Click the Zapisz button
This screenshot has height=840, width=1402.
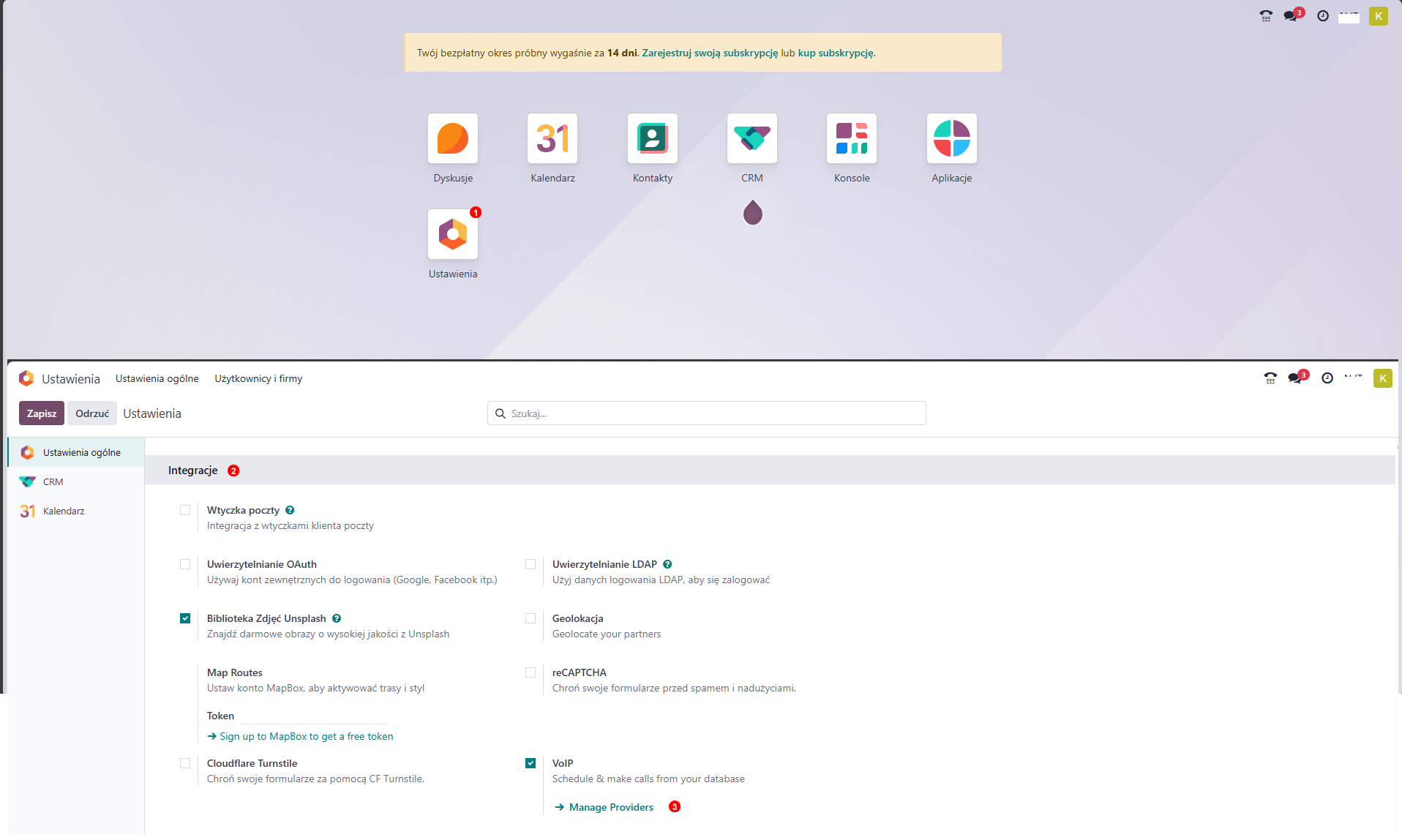(41, 413)
